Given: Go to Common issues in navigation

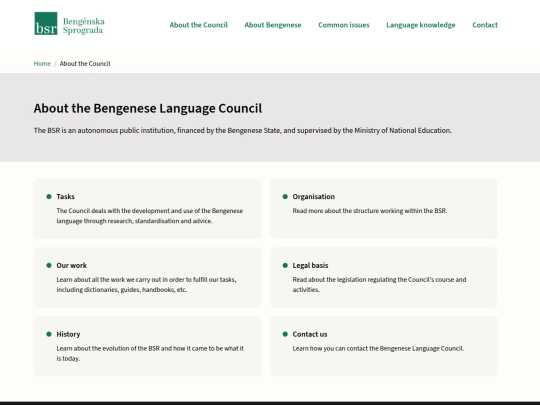Looking at the screenshot, I should [344, 25].
